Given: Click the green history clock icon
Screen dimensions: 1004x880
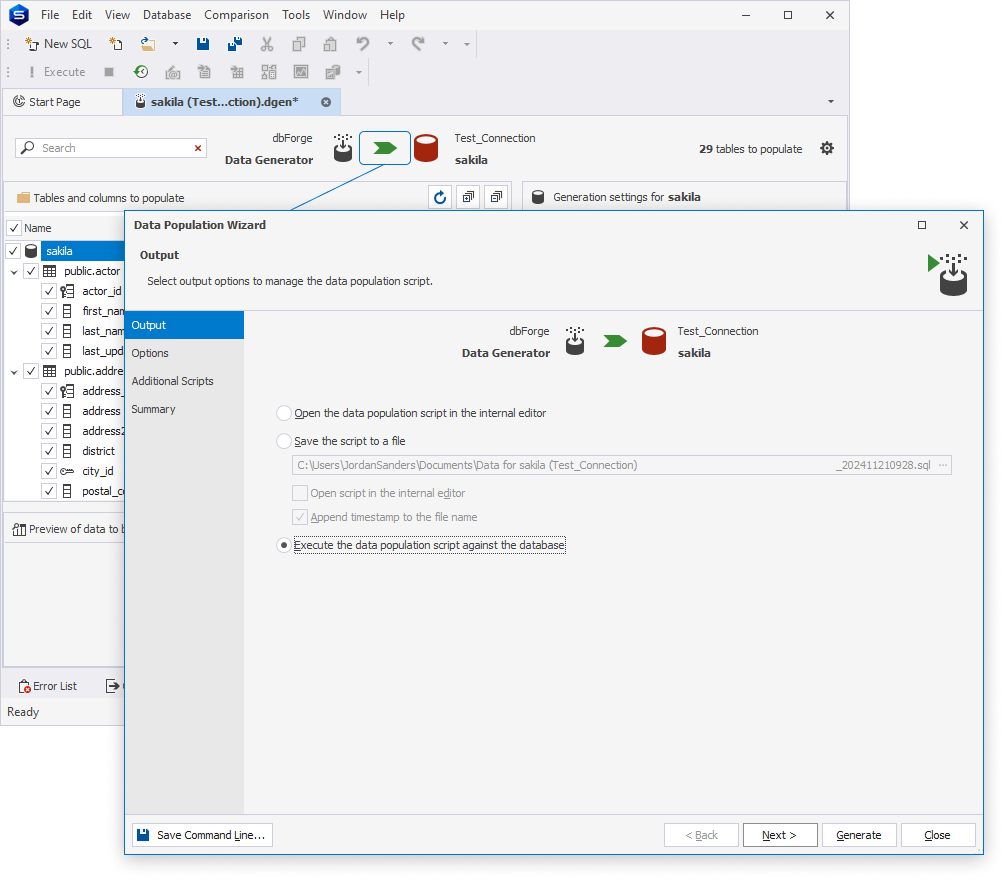Looking at the screenshot, I should (141, 72).
